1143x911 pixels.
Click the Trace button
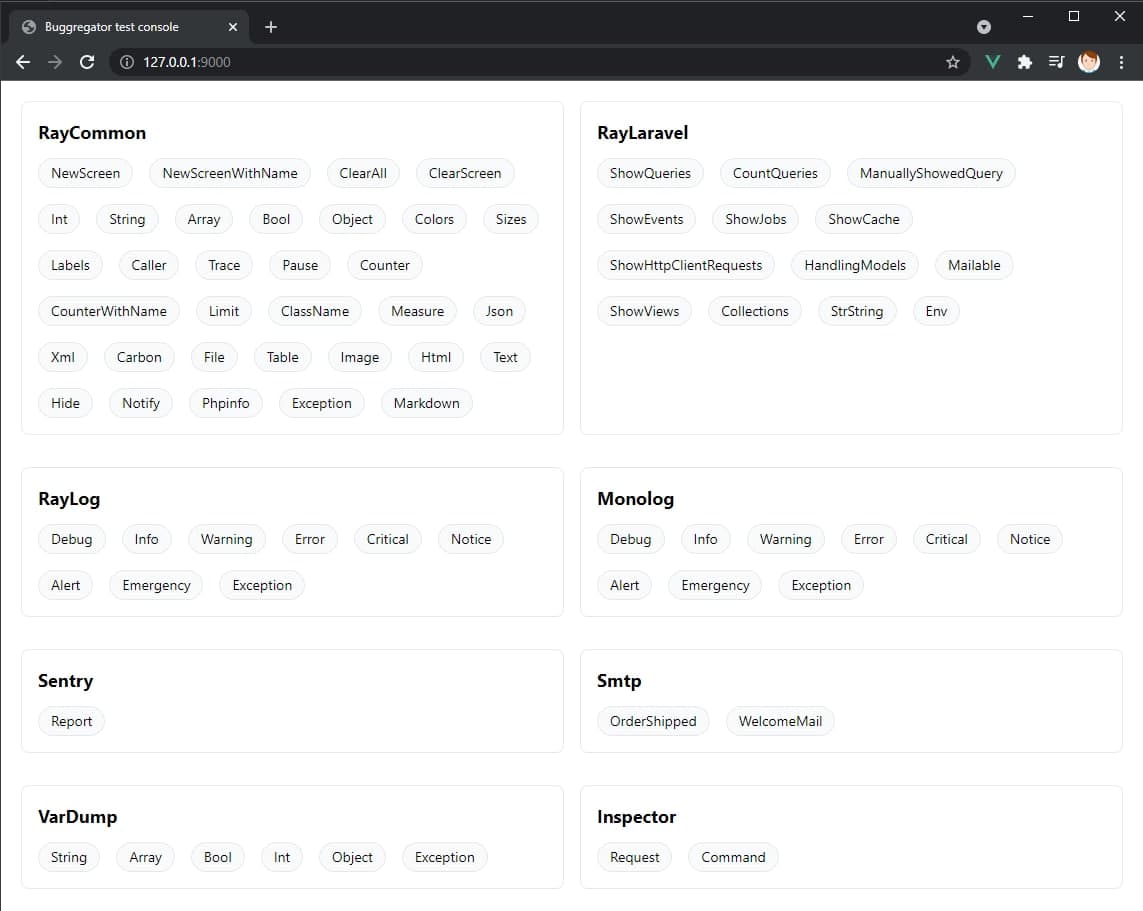224,265
